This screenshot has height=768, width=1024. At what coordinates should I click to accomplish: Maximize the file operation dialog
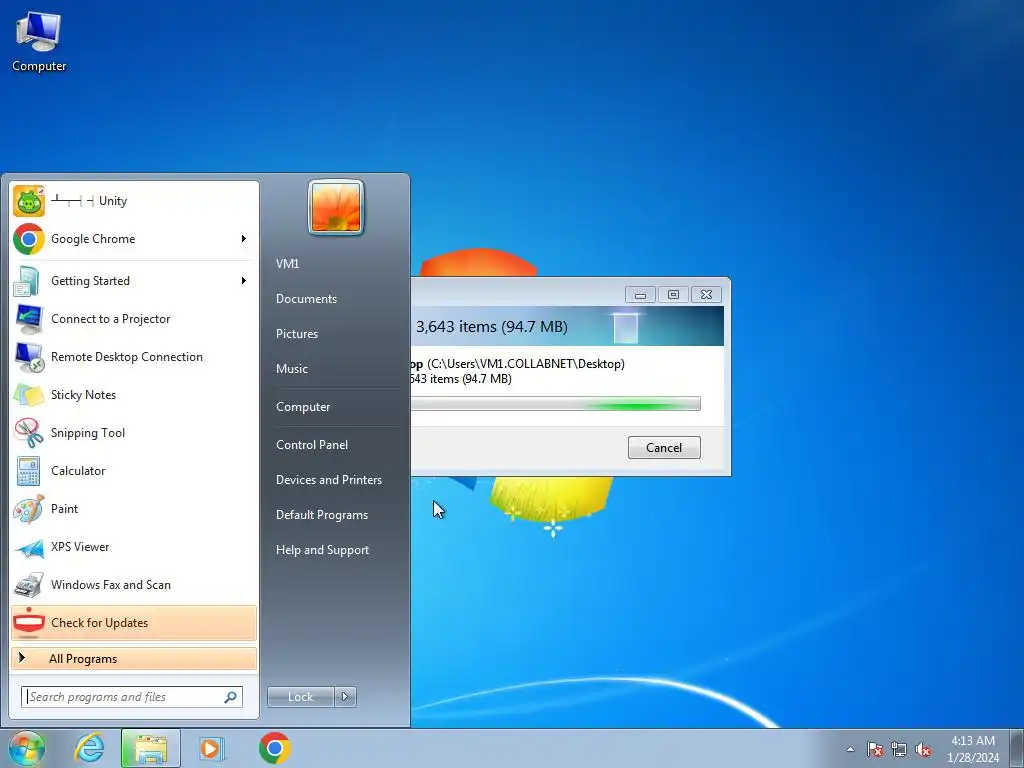click(x=673, y=295)
